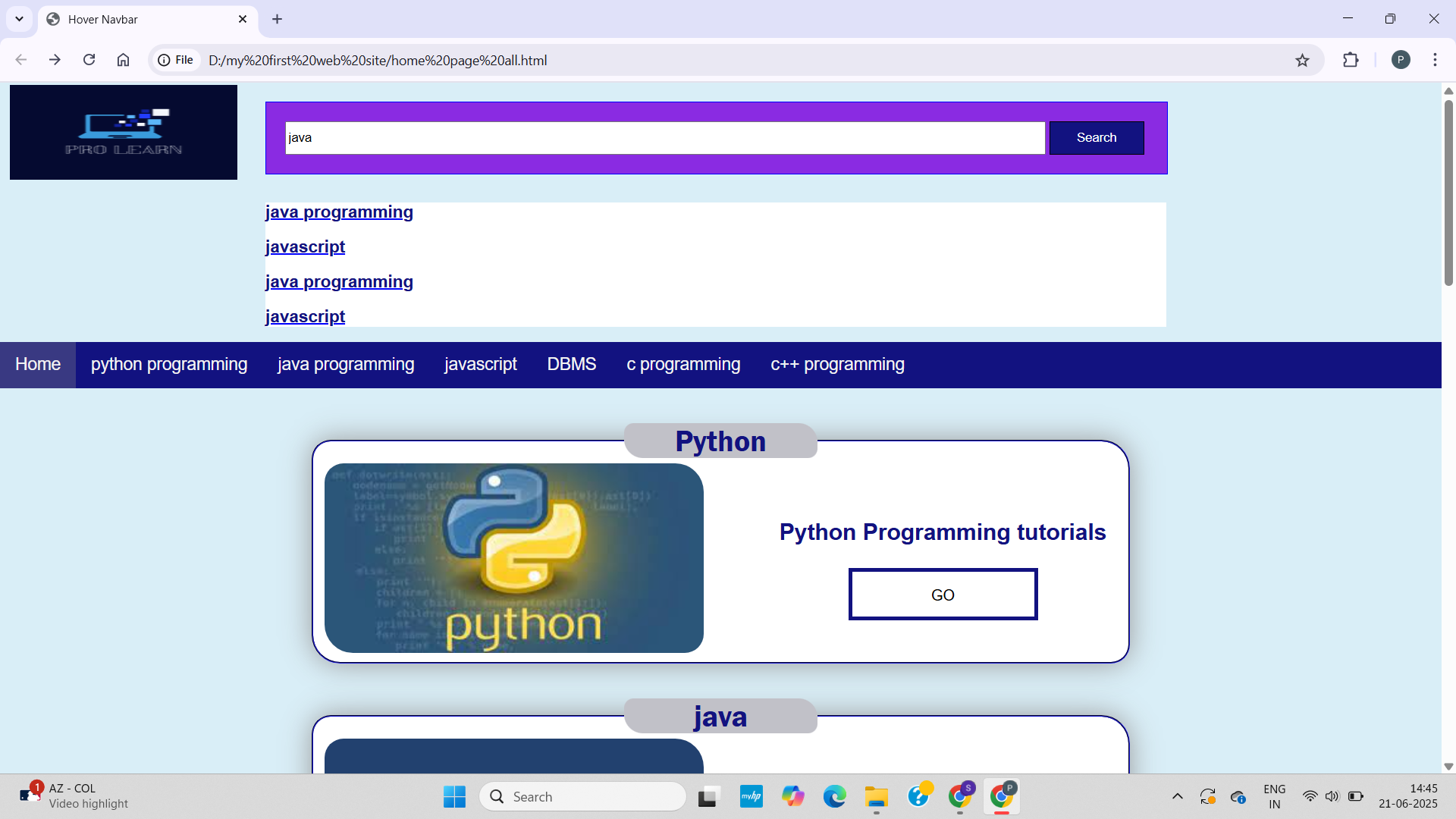Open the globe app with yellow badge
The image size is (1456, 819).
point(919,795)
